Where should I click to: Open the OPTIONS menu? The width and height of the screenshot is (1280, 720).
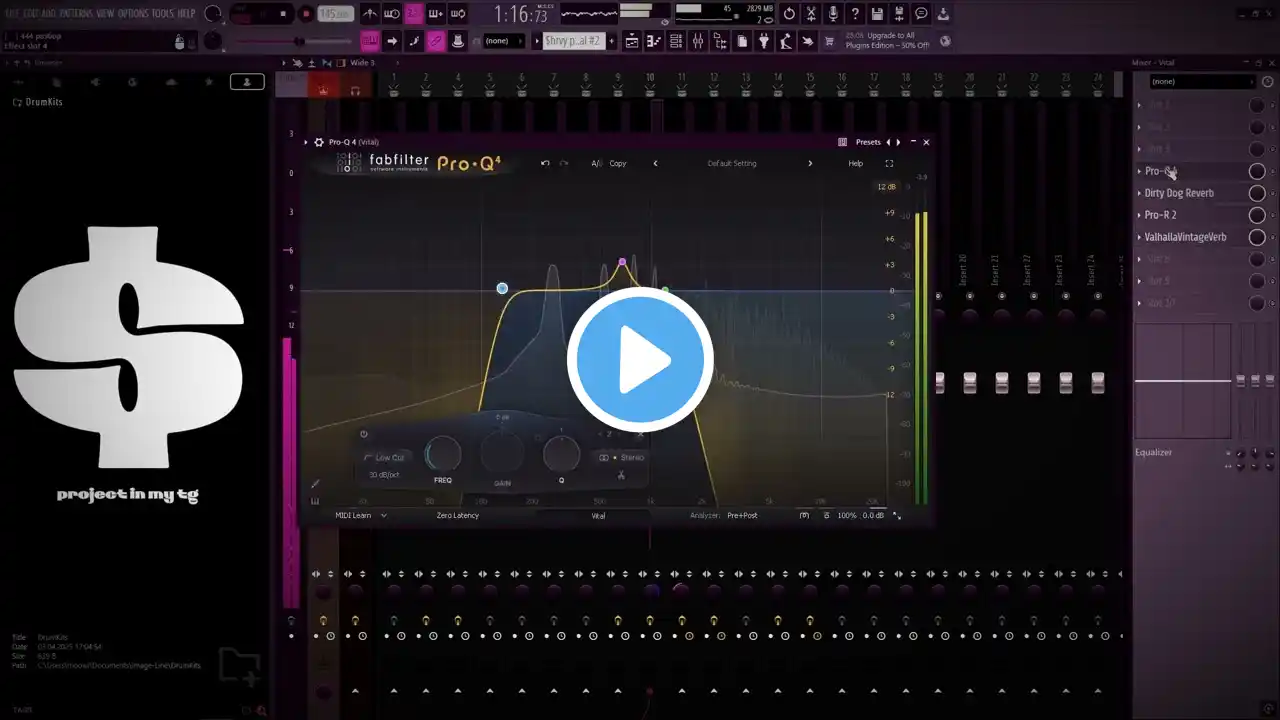coord(133,13)
